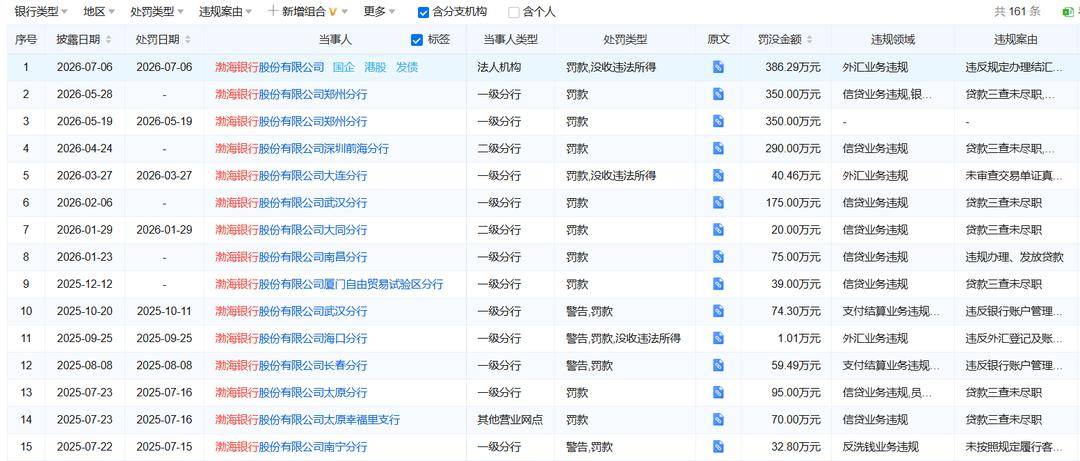Open 太原幸福里支行 party link
The width and height of the screenshot is (1080, 461).
307,420
